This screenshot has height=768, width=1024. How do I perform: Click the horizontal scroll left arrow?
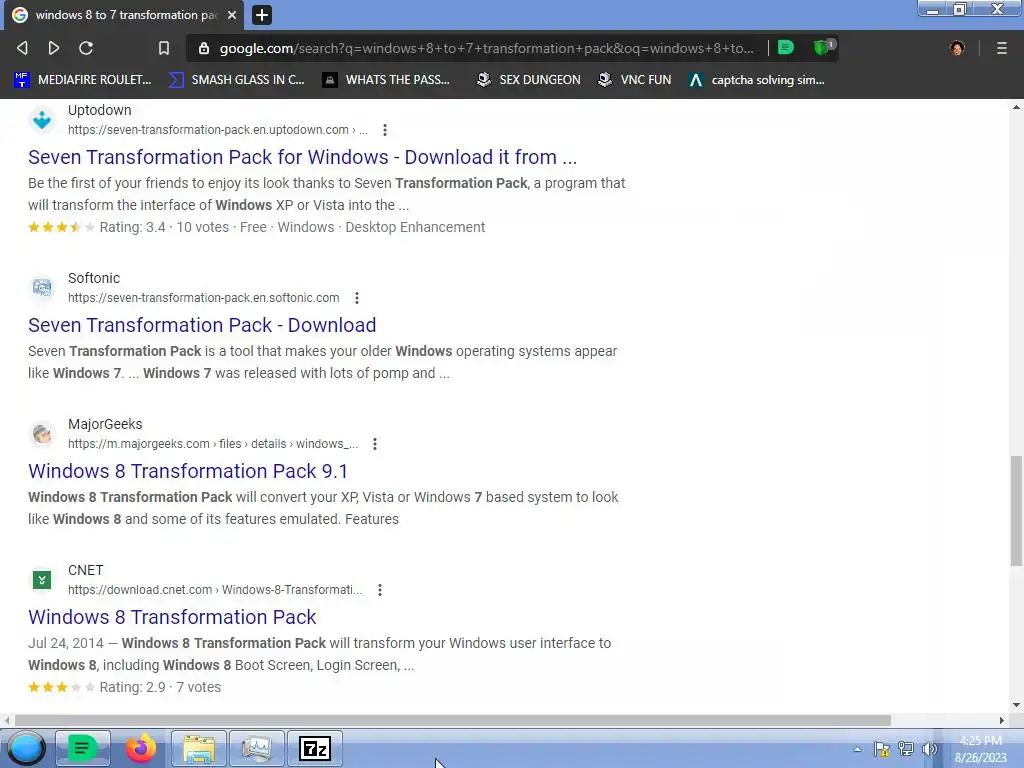[x=7, y=720]
